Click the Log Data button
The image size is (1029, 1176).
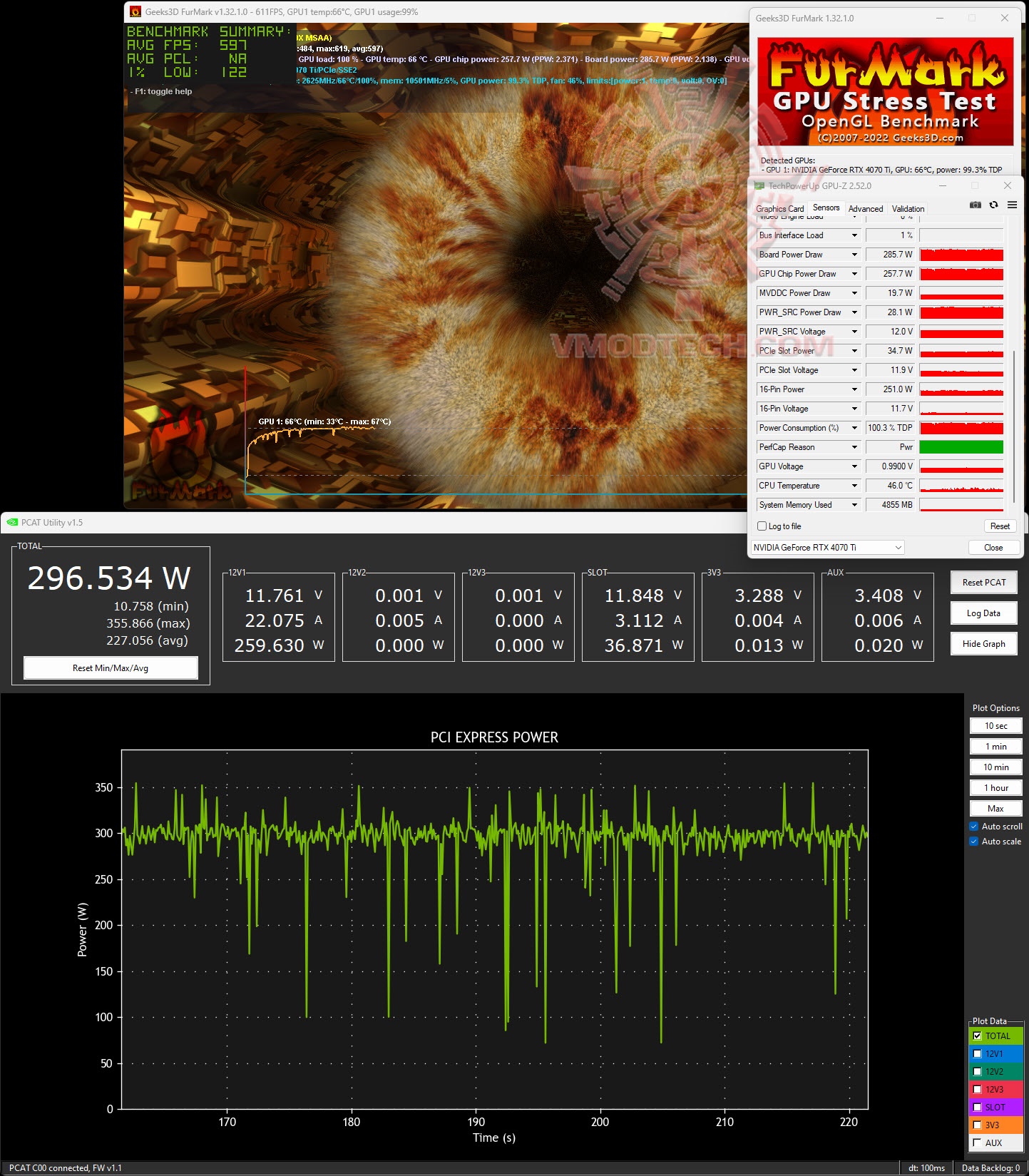(x=984, y=613)
